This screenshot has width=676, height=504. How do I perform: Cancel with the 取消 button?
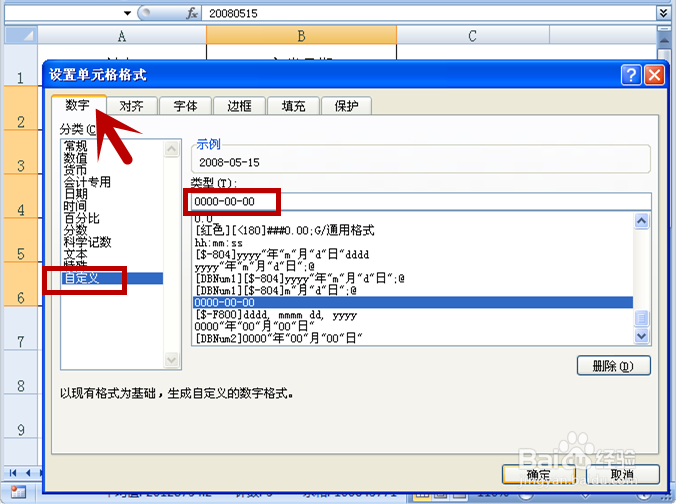pyautogui.click(x=622, y=475)
